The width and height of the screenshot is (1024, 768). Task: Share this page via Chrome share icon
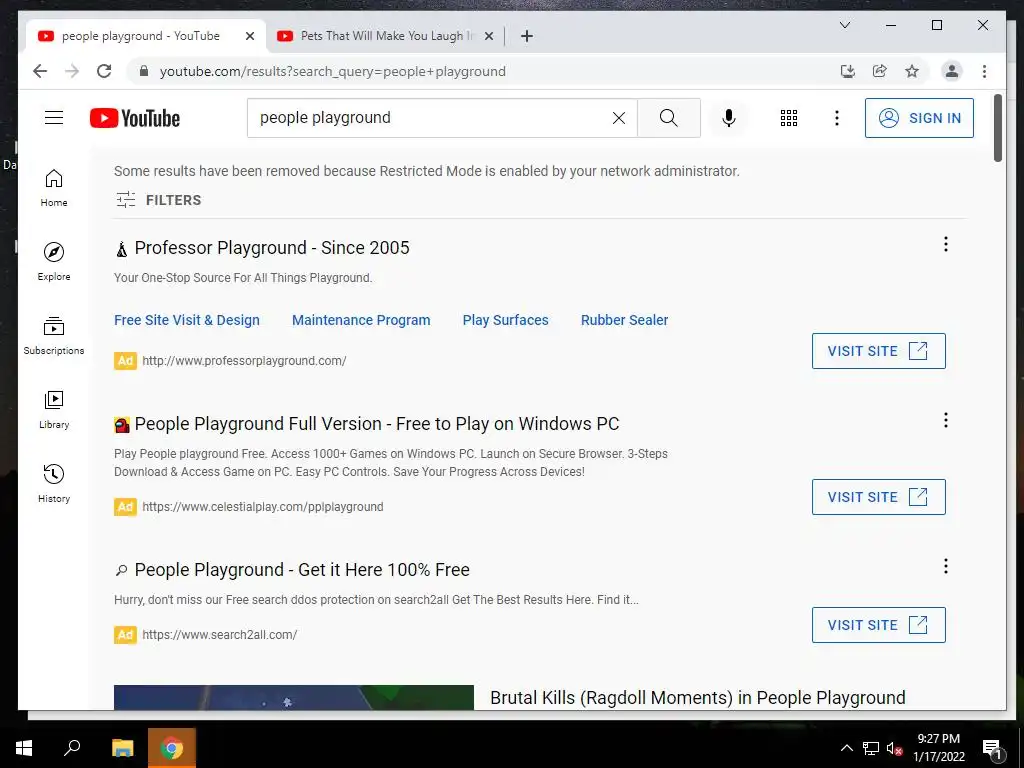click(880, 71)
